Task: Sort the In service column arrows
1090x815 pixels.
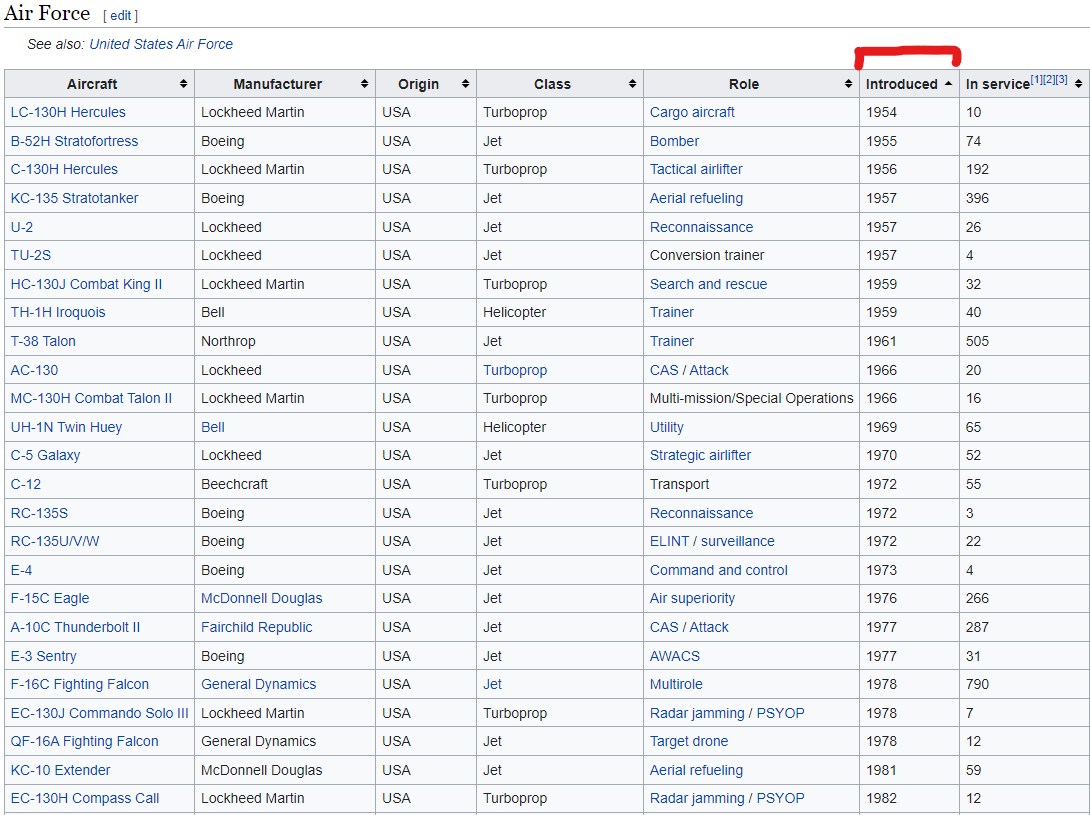Action: tap(1078, 84)
